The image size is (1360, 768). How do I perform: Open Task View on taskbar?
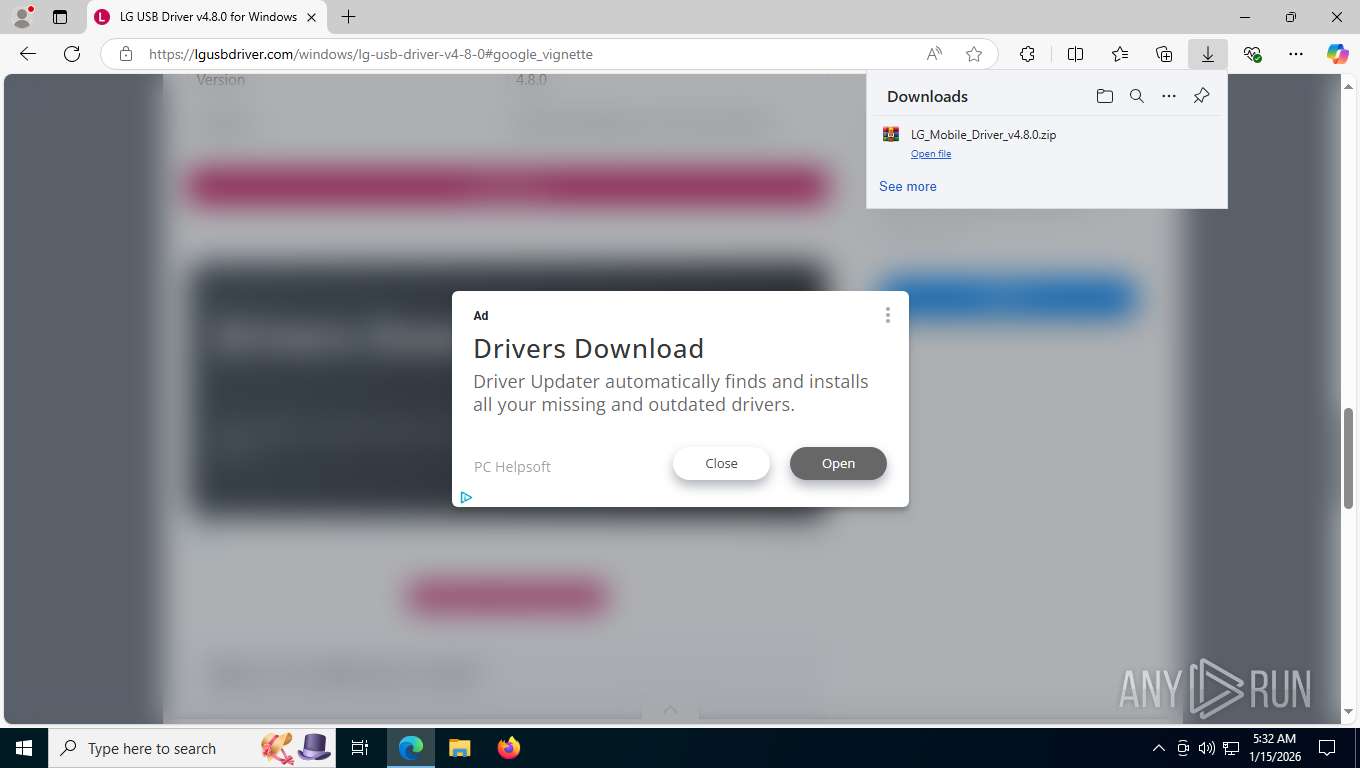click(360, 748)
